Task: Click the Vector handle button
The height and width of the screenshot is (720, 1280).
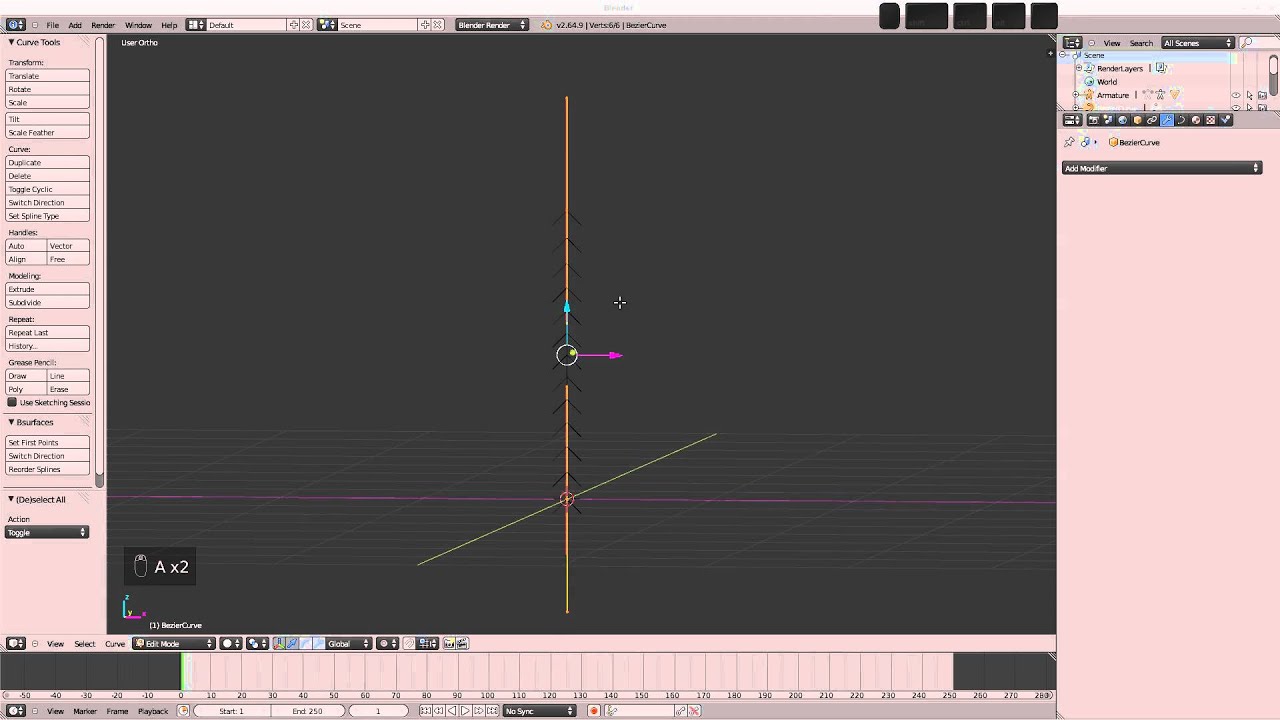Action: pyautogui.click(x=68, y=246)
